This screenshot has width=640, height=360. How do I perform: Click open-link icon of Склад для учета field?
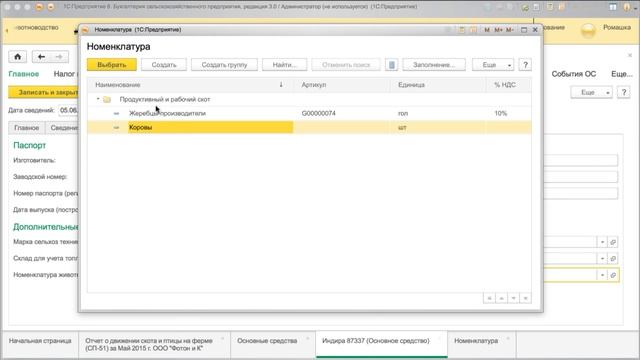point(613,258)
